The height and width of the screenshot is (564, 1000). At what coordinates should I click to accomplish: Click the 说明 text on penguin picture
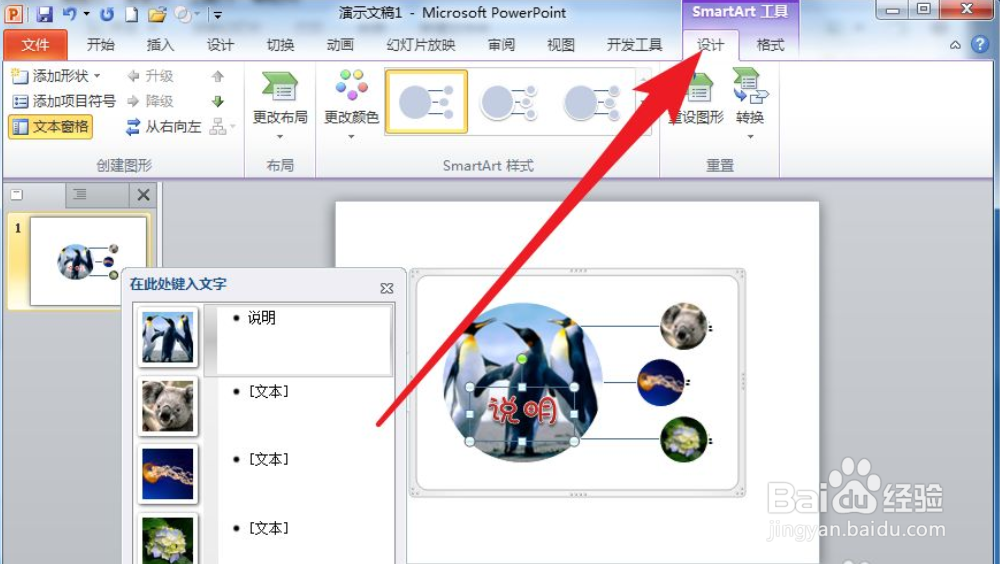[522, 410]
